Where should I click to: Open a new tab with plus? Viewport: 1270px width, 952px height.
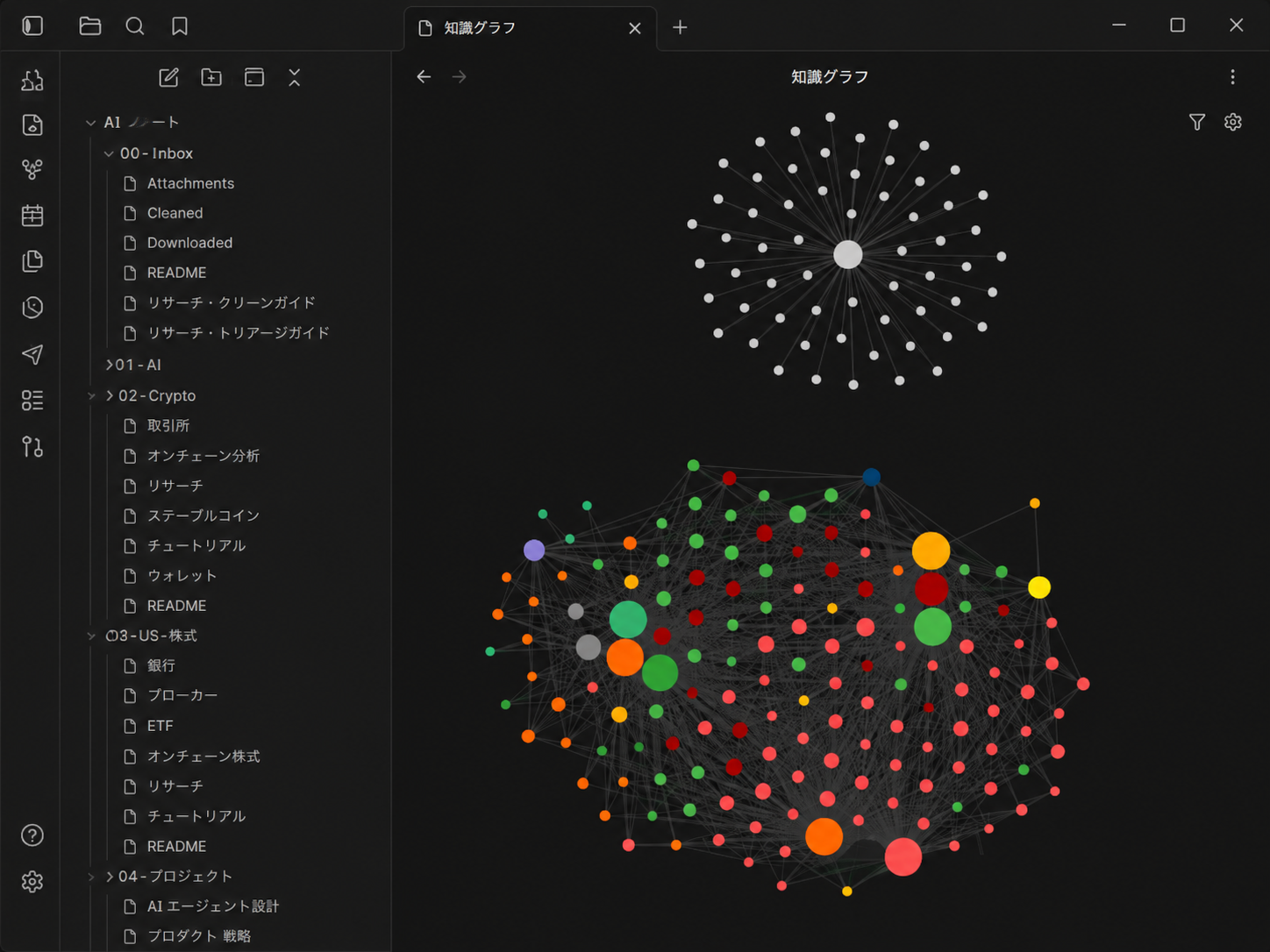click(680, 27)
